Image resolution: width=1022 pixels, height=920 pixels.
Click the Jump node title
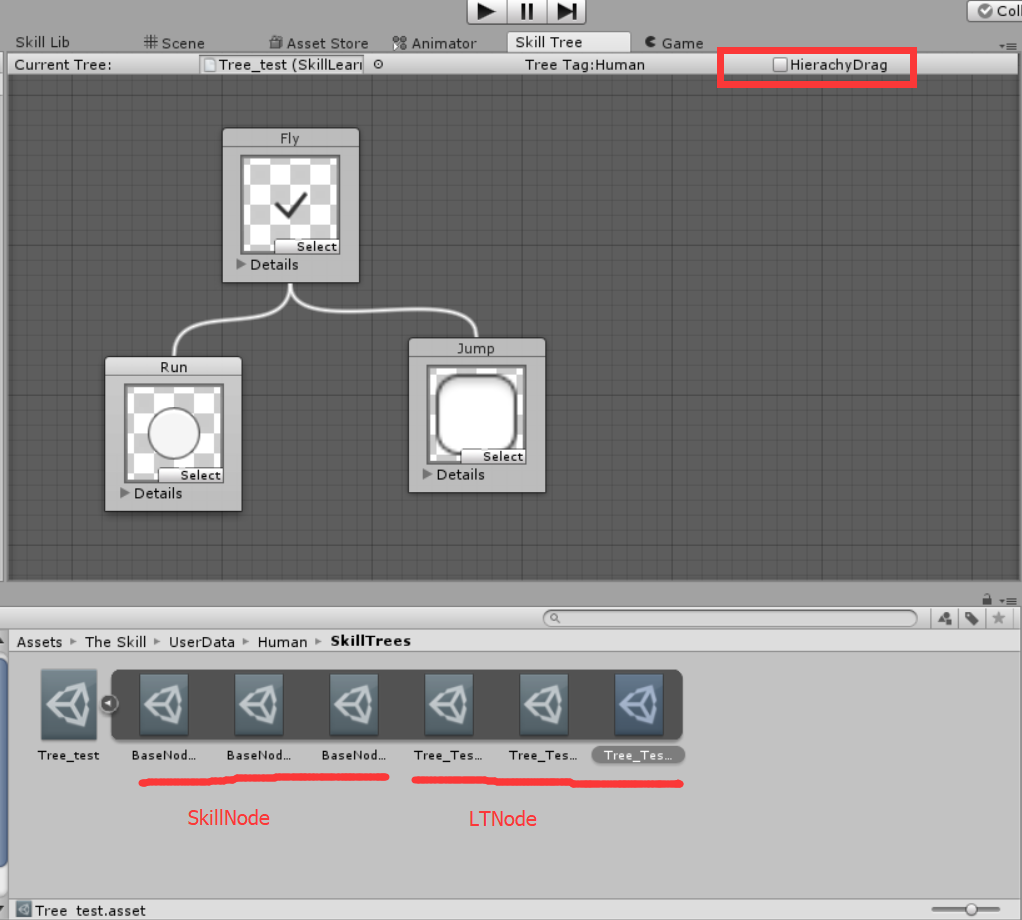coord(476,348)
